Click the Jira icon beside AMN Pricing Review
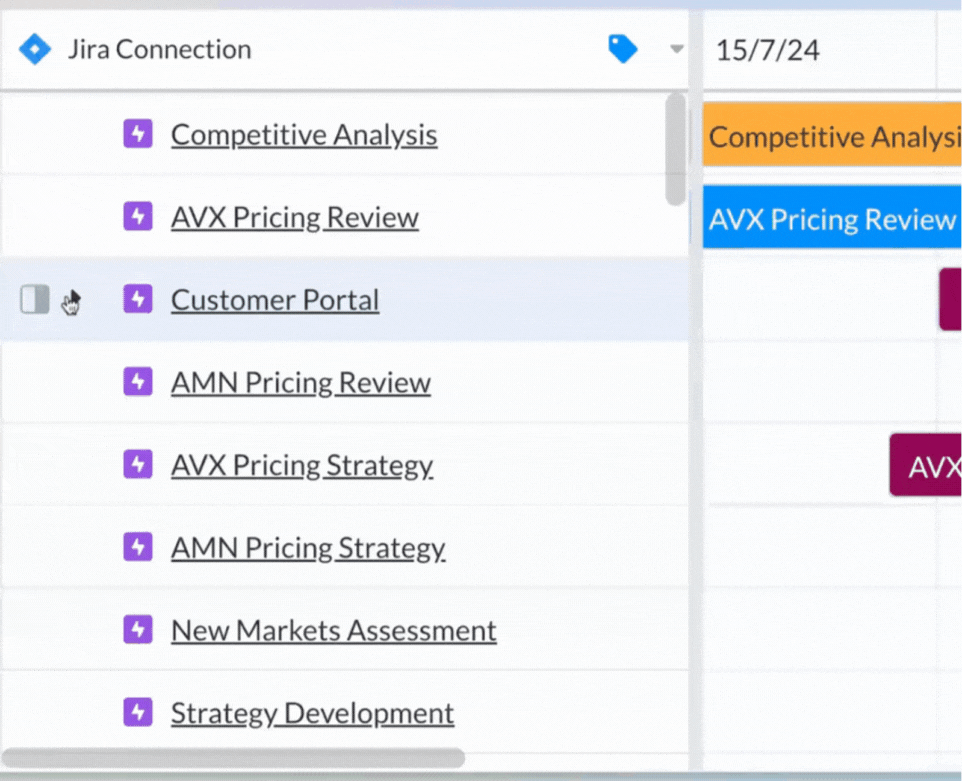962x781 pixels. [138, 381]
